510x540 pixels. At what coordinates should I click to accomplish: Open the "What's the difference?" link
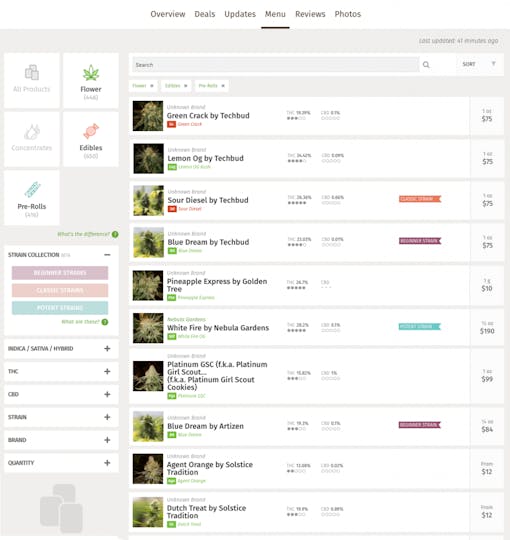(x=83, y=234)
